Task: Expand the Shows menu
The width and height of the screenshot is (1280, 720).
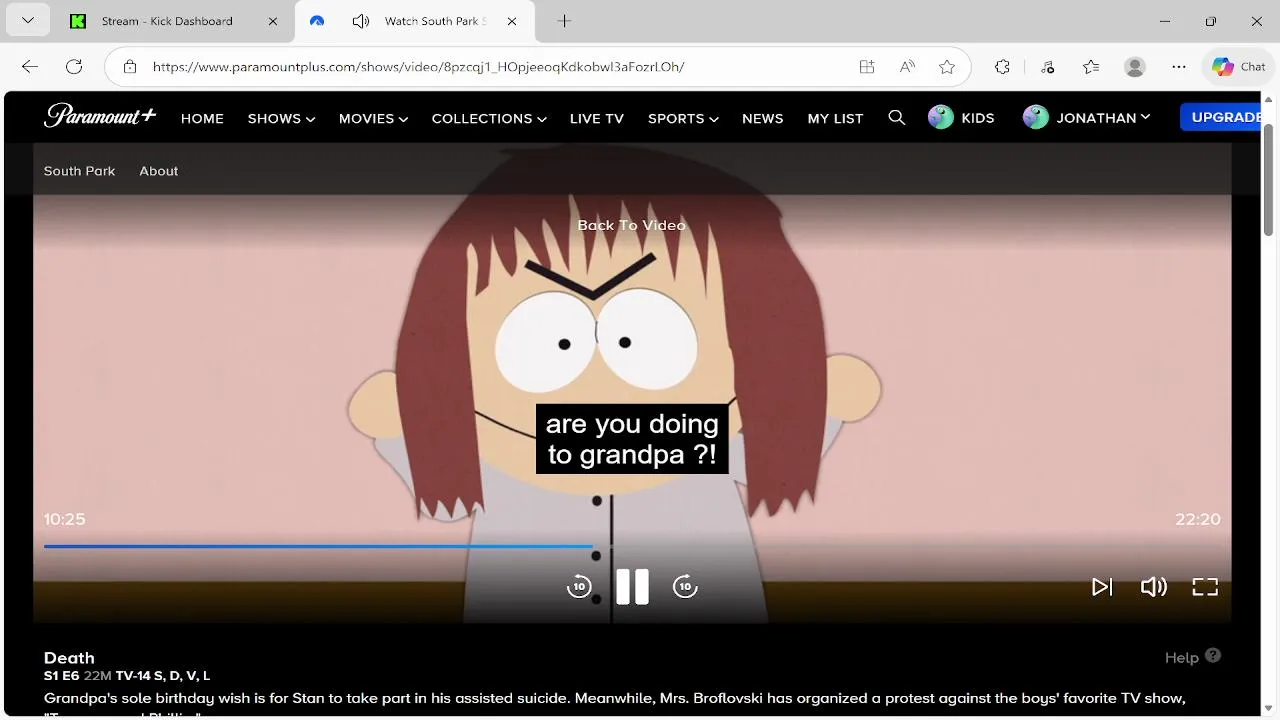Action: coord(281,118)
